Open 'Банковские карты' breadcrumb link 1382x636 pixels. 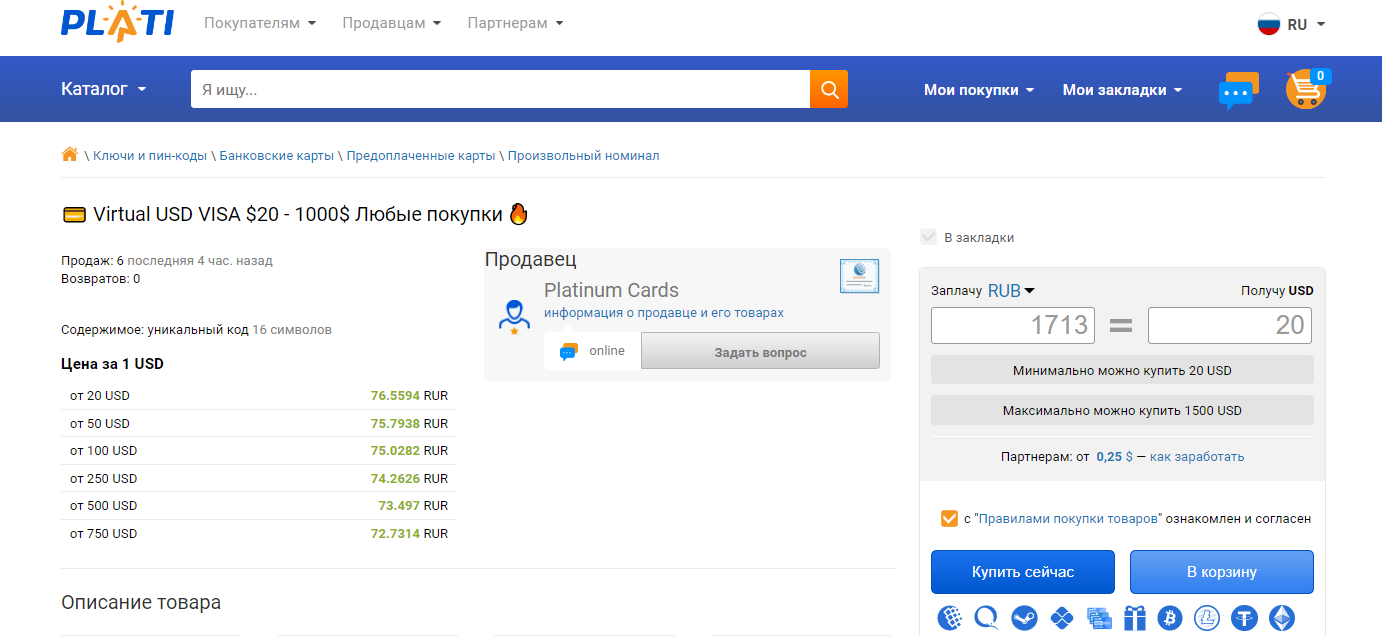click(x=277, y=156)
